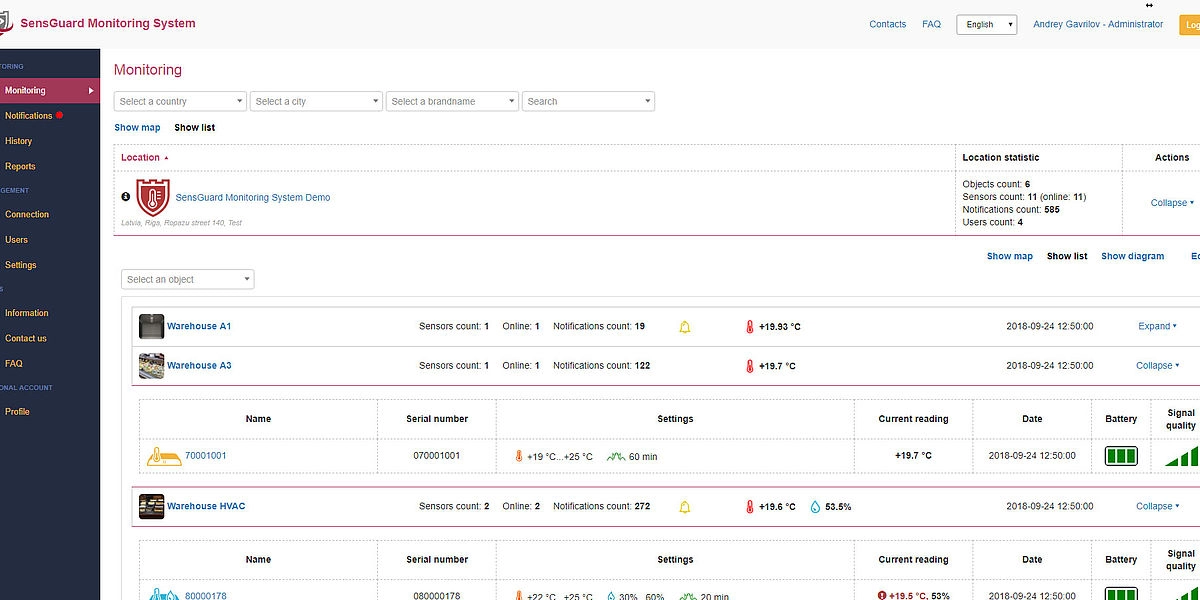
Task: Open the English language selector
Action: [986, 24]
